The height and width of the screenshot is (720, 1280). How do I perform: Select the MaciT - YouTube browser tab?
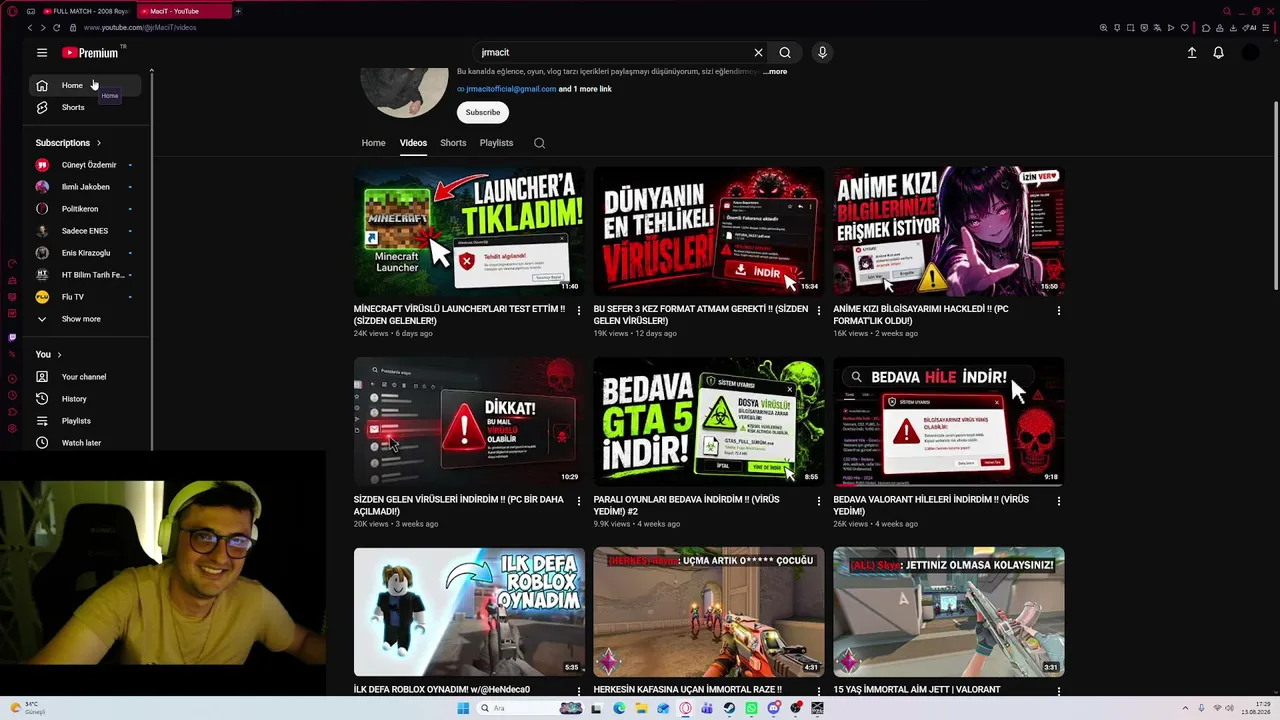click(x=186, y=11)
